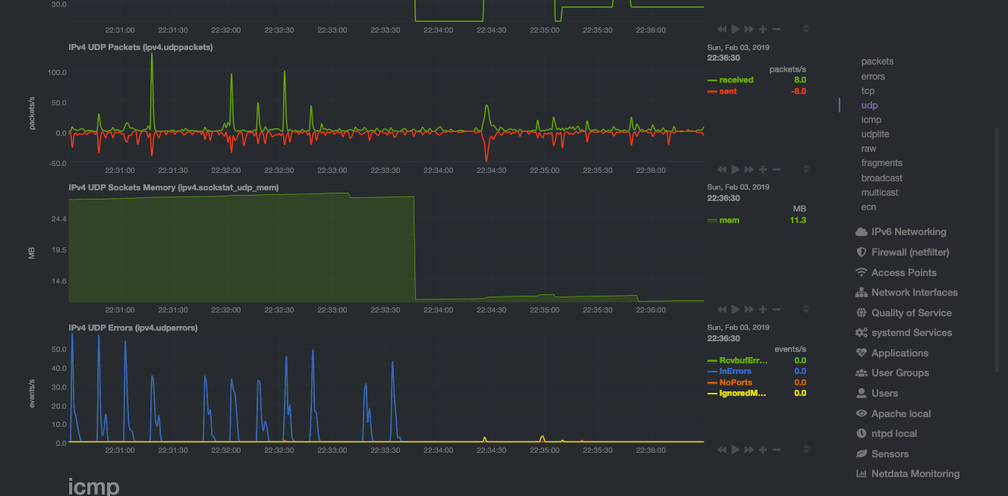Go to the raw sidebar entry

click(x=868, y=149)
